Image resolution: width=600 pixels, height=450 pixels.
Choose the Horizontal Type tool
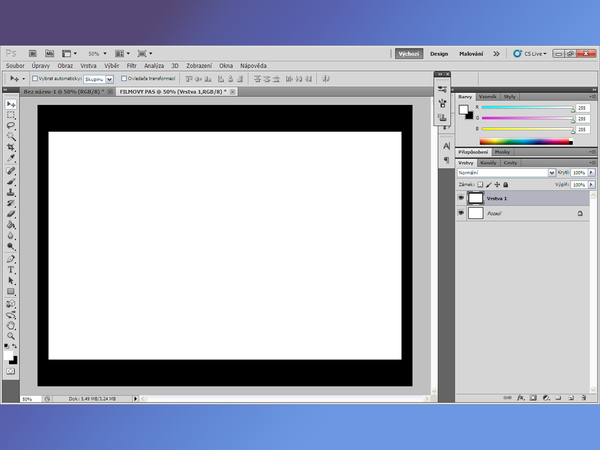click(11, 270)
